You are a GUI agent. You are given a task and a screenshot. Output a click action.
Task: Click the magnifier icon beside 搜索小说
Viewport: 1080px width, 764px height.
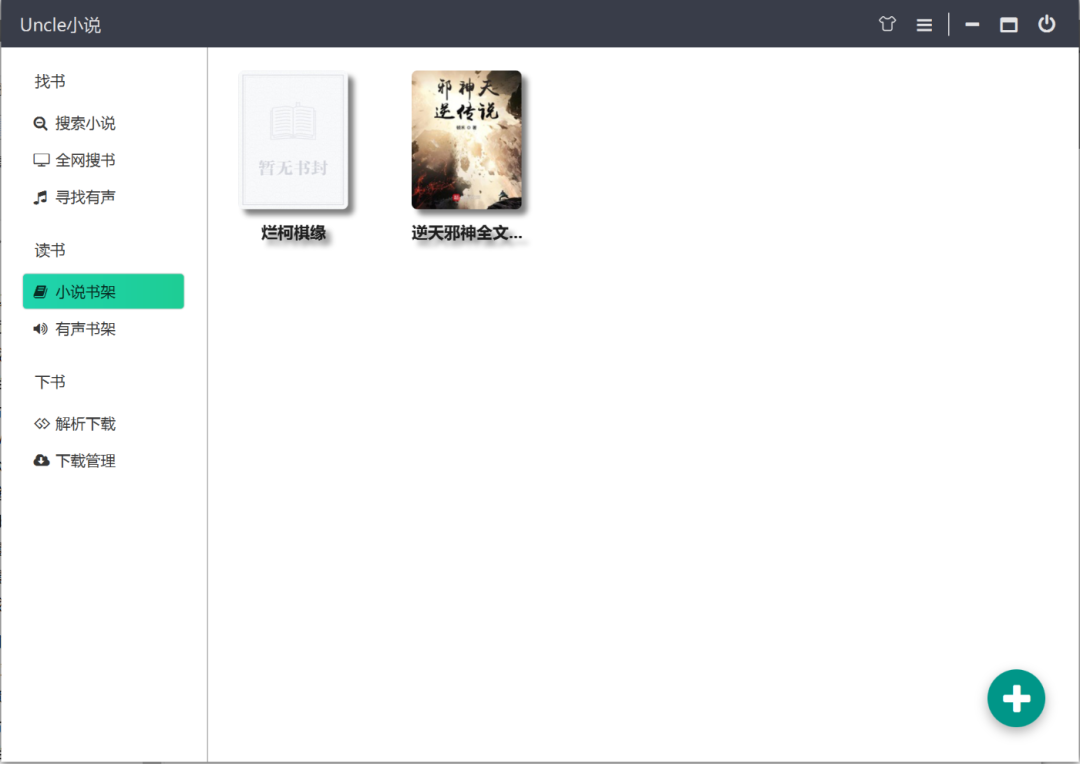pos(41,123)
